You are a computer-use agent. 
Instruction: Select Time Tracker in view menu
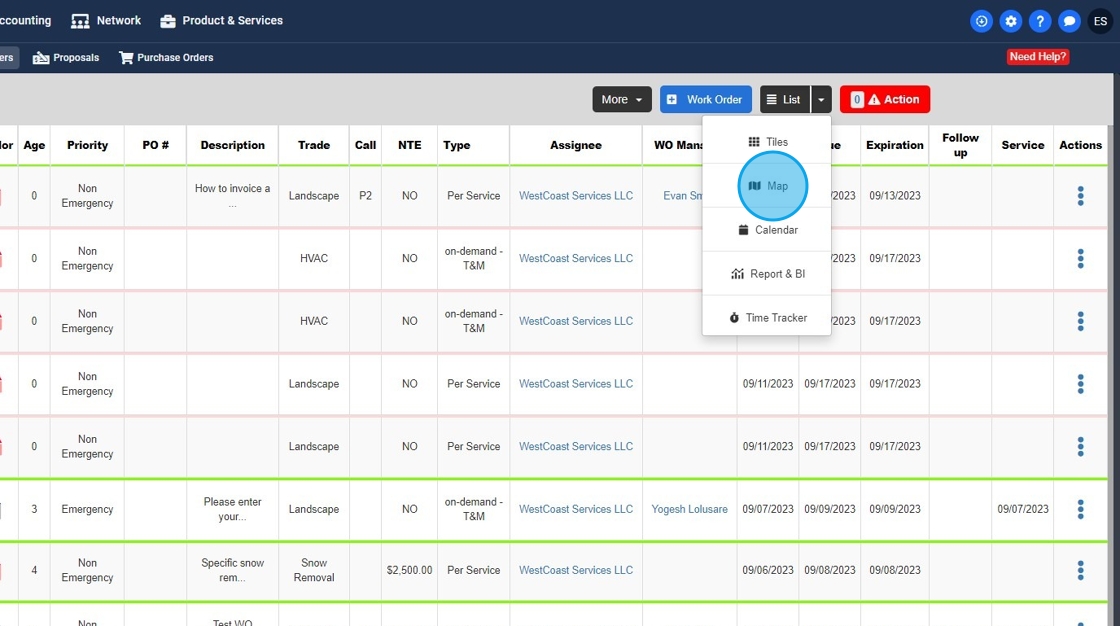point(768,318)
